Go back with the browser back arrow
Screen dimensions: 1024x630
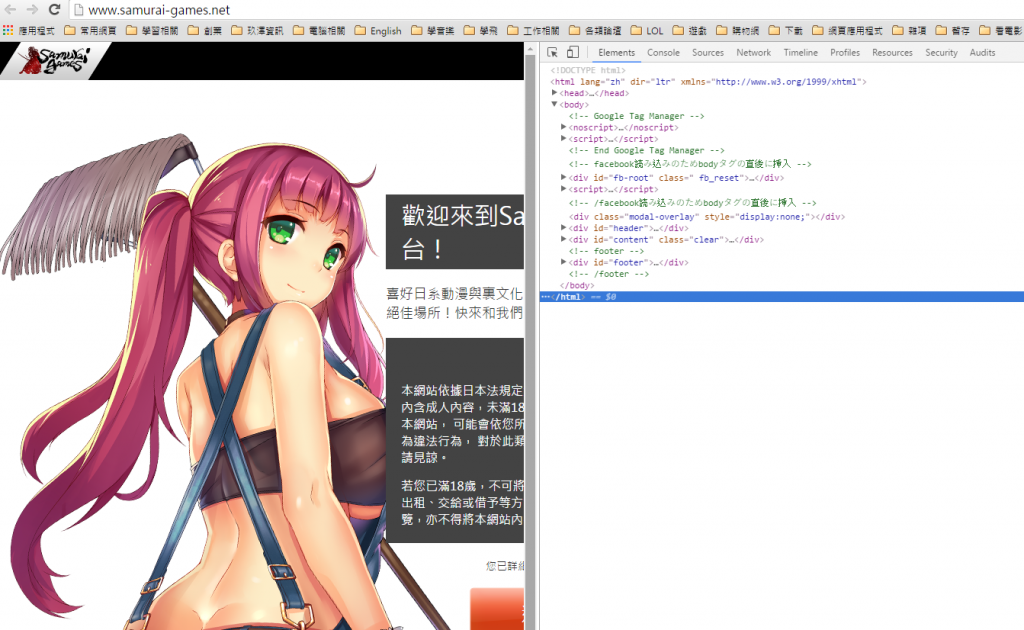(x=10, y=10)
